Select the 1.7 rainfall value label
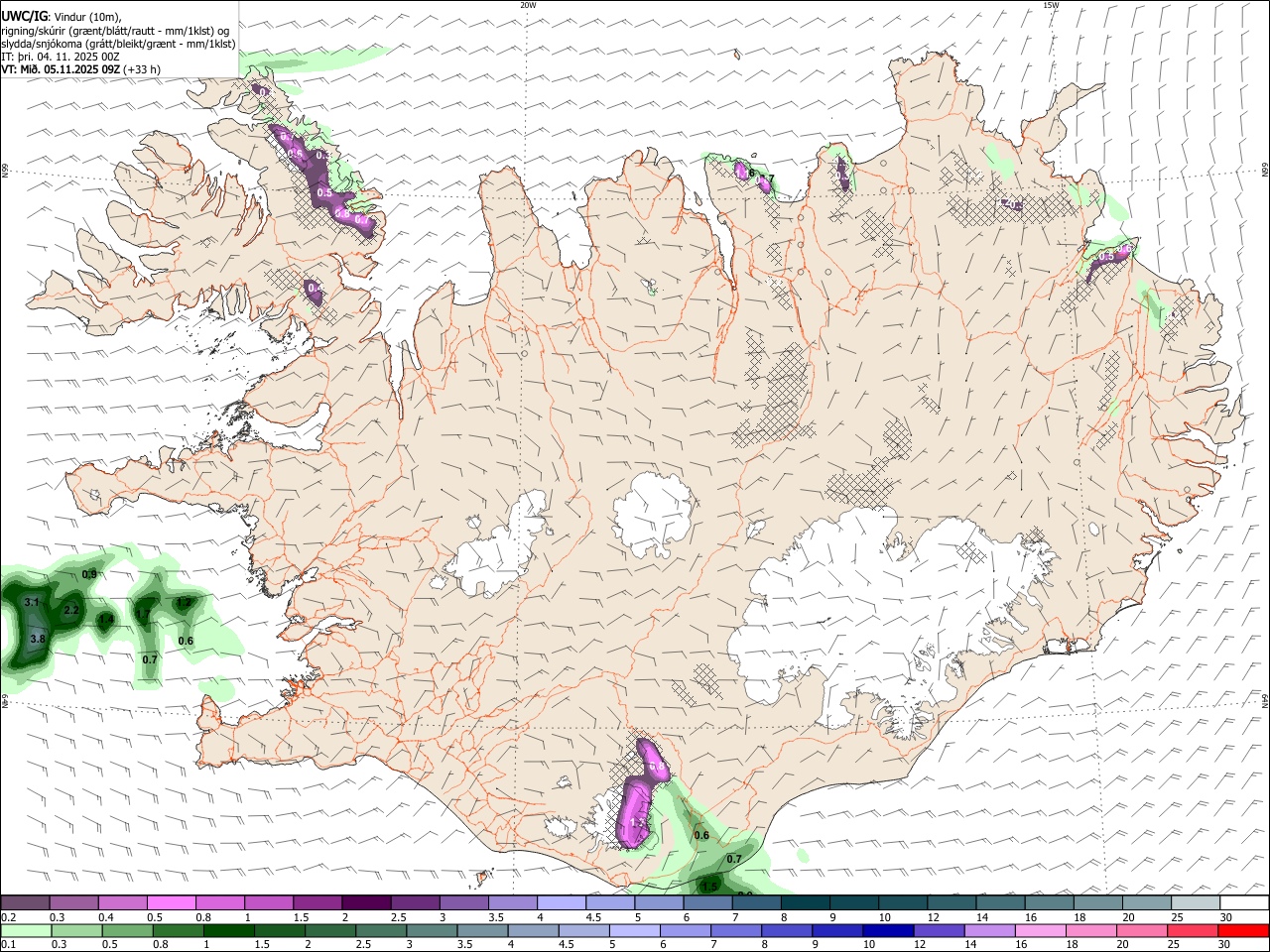Viewport: 1270px width, 952px height. [142, 614]
